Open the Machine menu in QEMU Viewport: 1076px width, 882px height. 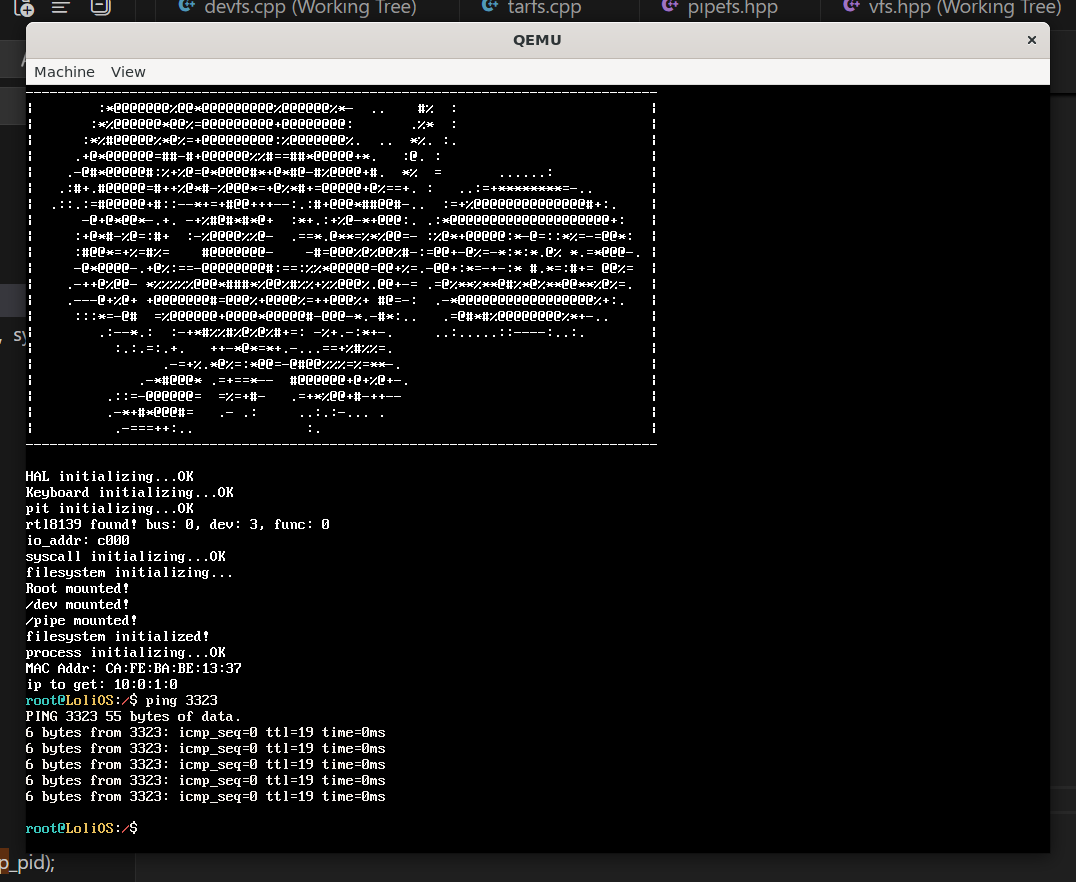tap(64, 72)
